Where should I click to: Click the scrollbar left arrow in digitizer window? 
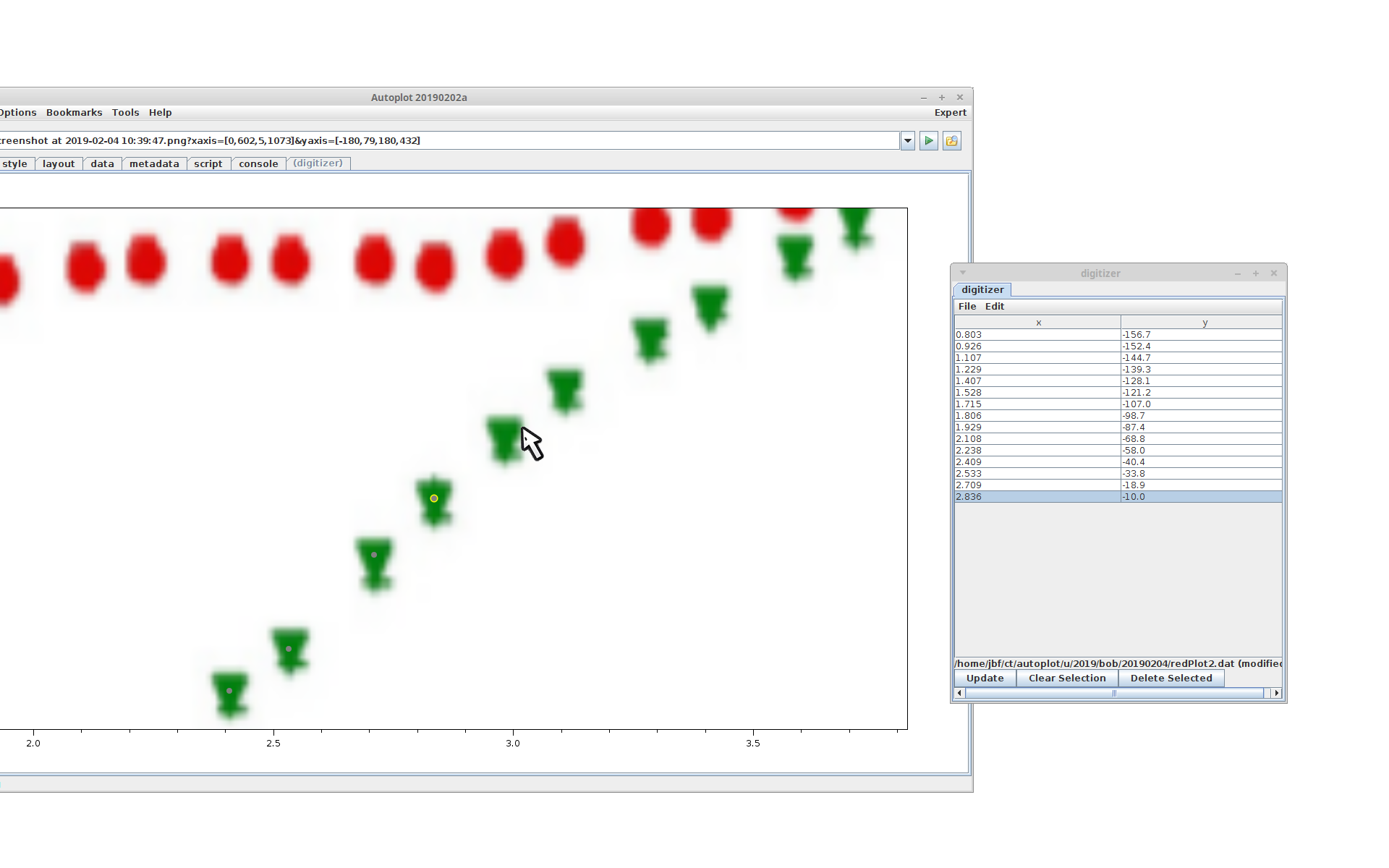(x=960, y=693)
